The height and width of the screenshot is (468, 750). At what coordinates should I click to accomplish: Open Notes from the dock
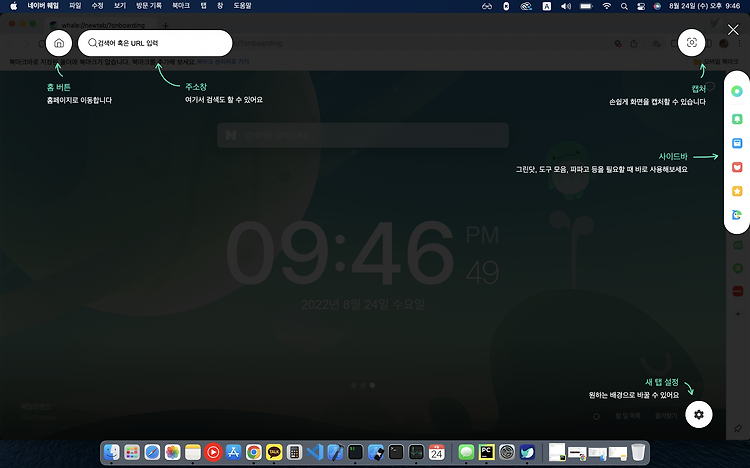[x=193, y=452]
